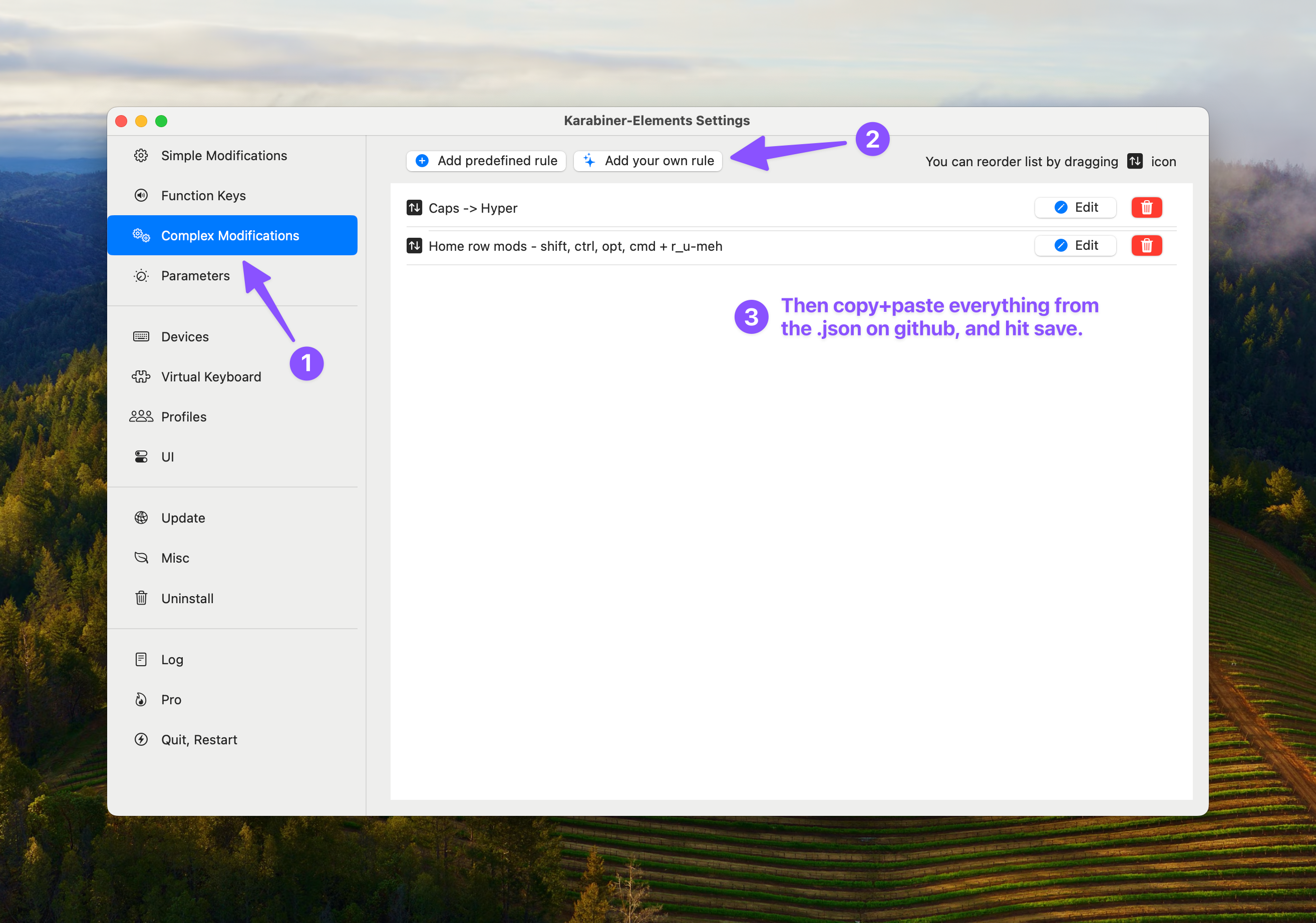
Task: Click the Function Keys speaker icon
Action: click(141, 195)
